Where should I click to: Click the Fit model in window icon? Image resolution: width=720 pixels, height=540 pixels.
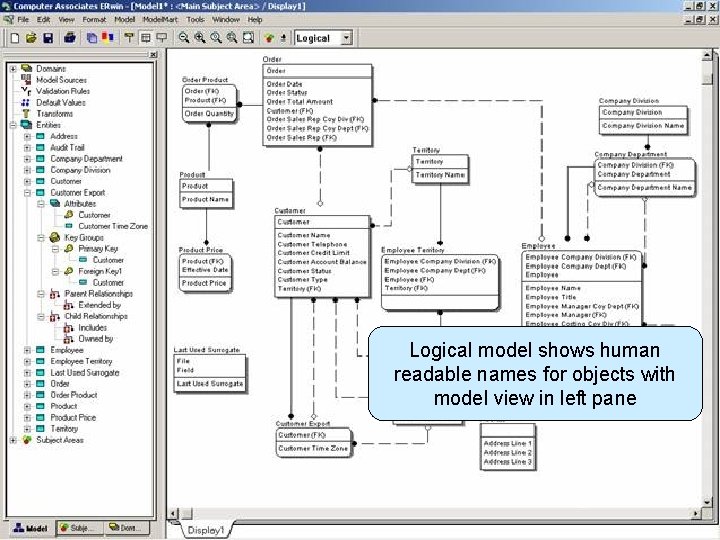pyautogui.click(x=248, y=38)
